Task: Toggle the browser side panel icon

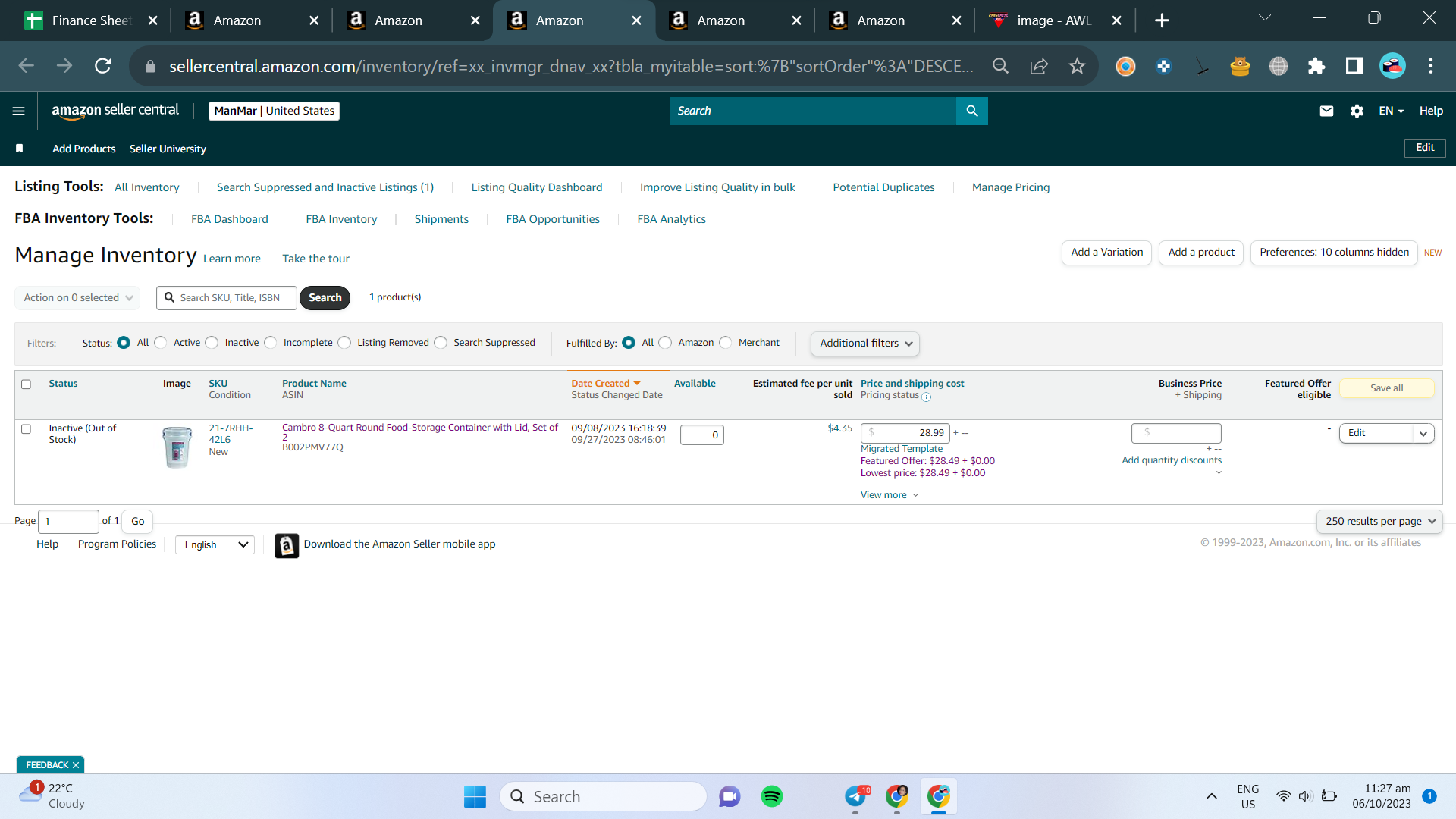Action: 1354,66
